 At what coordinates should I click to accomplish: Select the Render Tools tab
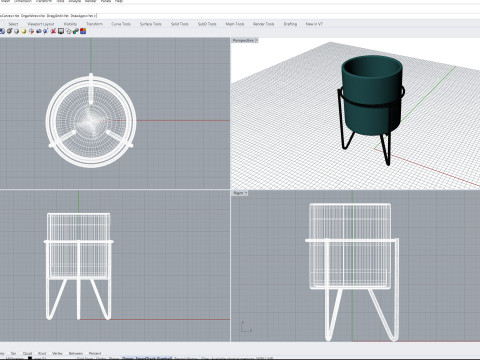[x=263, y=24]
